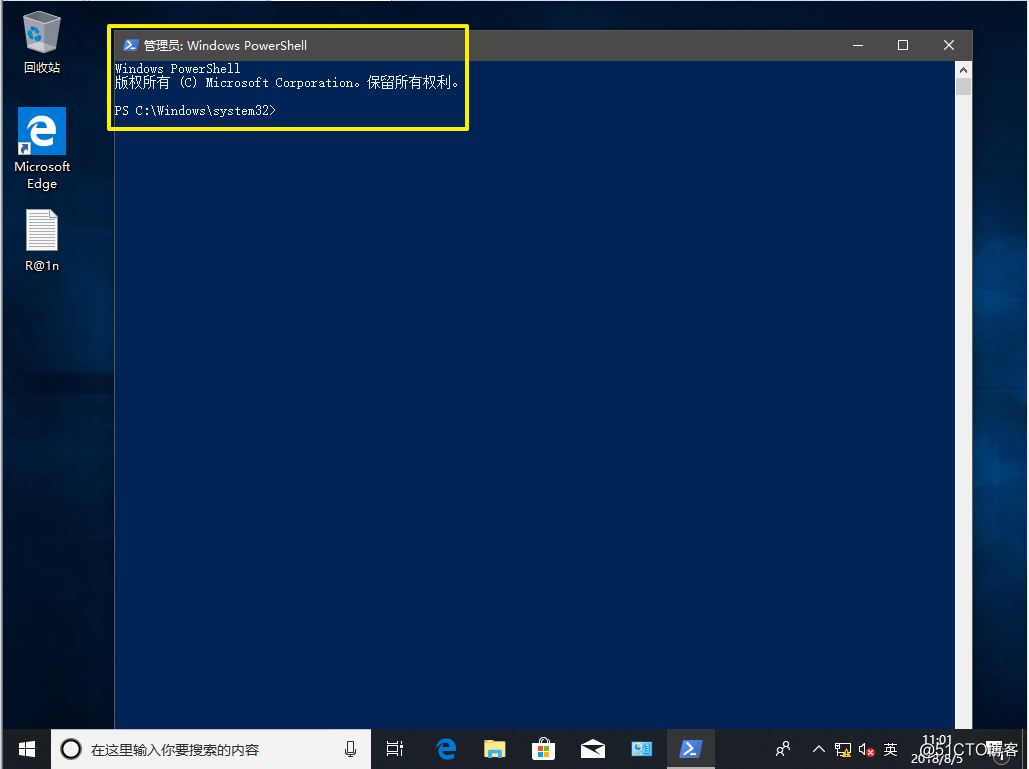This screenshot has height=769, width=1029.
Task: Click the PowerShell icon in the title bar
Action: click(131, 45)
